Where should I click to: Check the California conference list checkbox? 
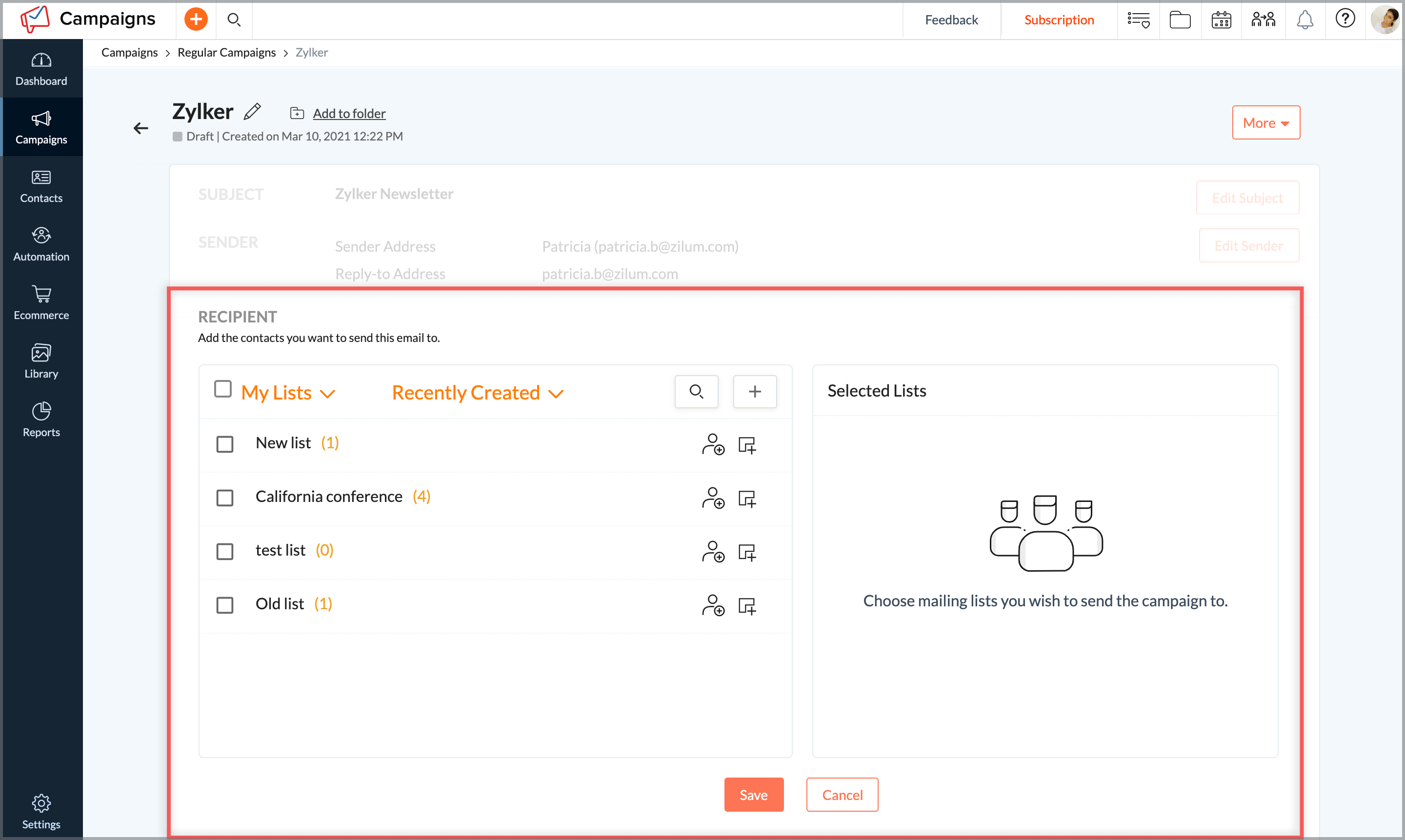pos(225,498)
